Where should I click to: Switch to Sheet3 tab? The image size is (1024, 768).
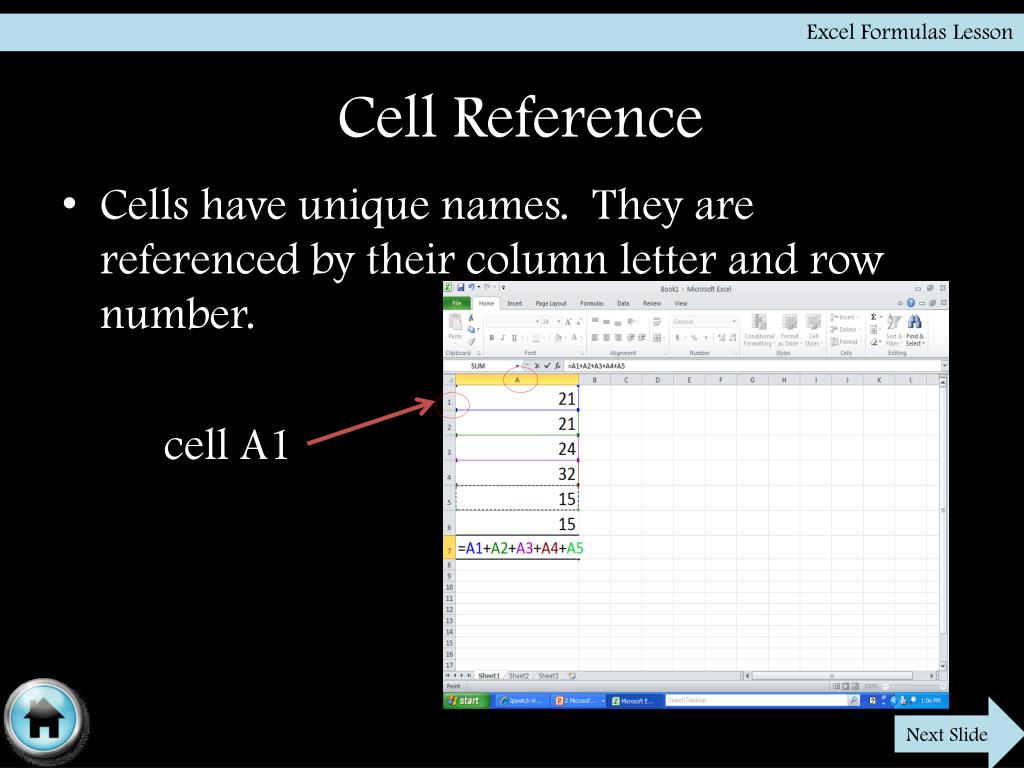pos(549,675)
